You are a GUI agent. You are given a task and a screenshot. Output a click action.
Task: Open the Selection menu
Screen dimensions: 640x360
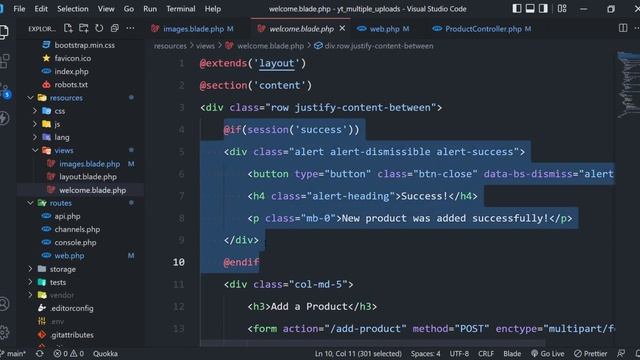coord(73,9)
